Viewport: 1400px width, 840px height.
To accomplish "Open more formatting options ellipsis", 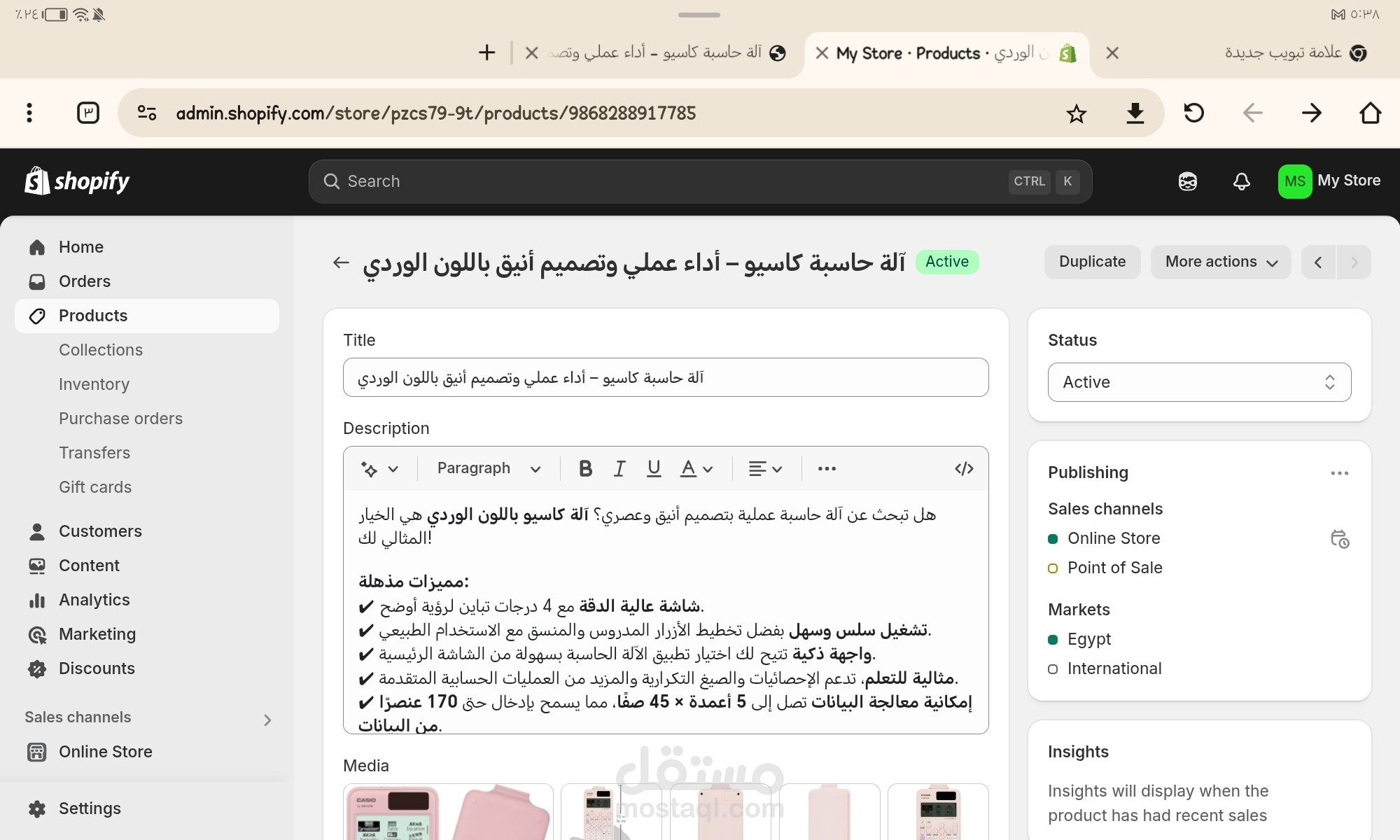I will [827, 469].
